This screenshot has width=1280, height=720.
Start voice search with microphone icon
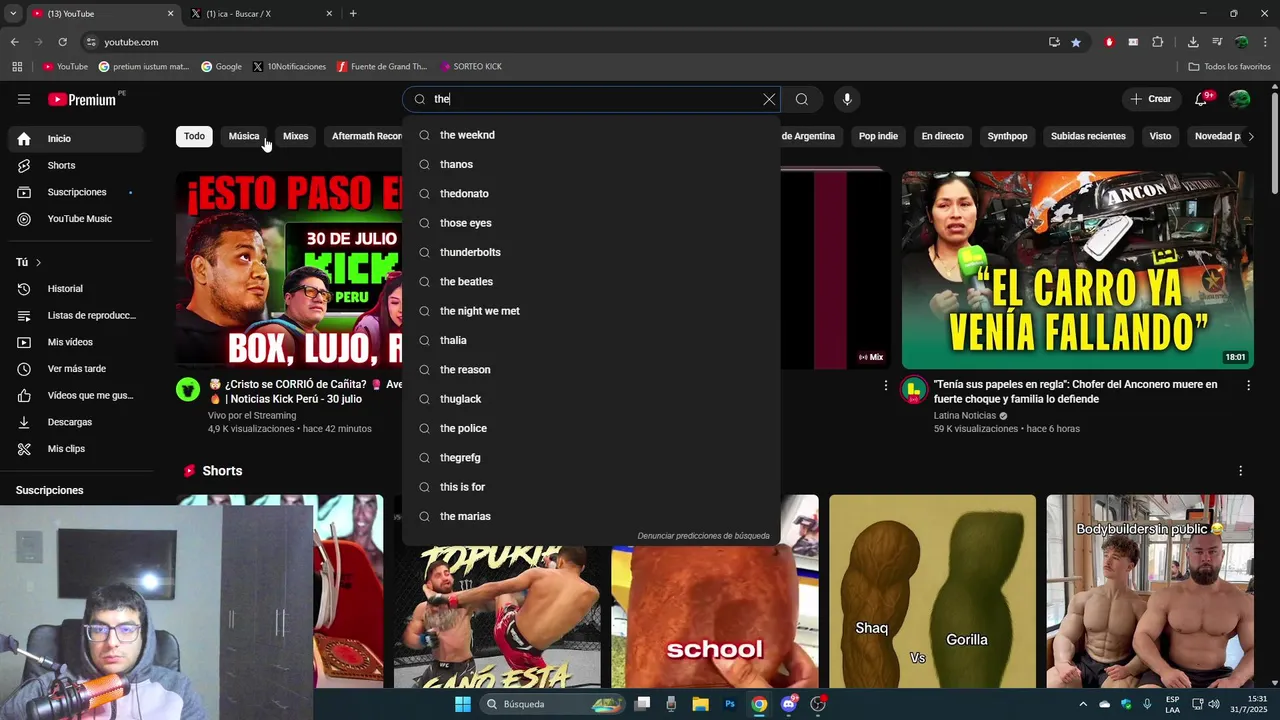(847, 99)
